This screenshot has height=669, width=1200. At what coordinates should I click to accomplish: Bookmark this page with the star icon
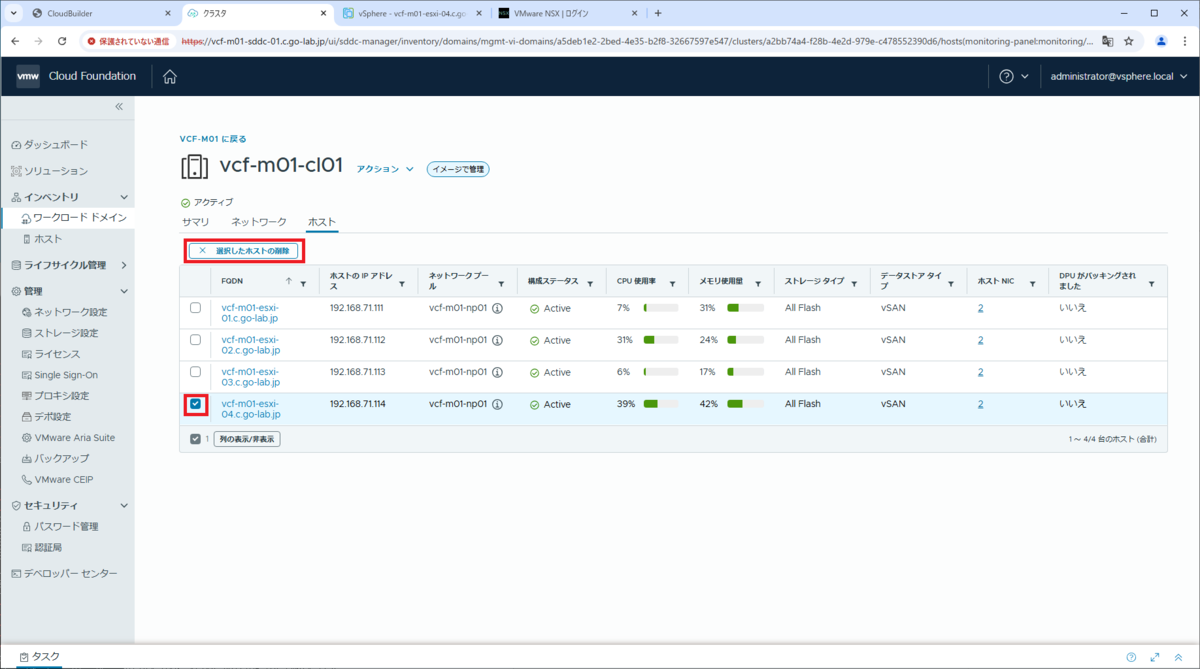[1129, 41]
